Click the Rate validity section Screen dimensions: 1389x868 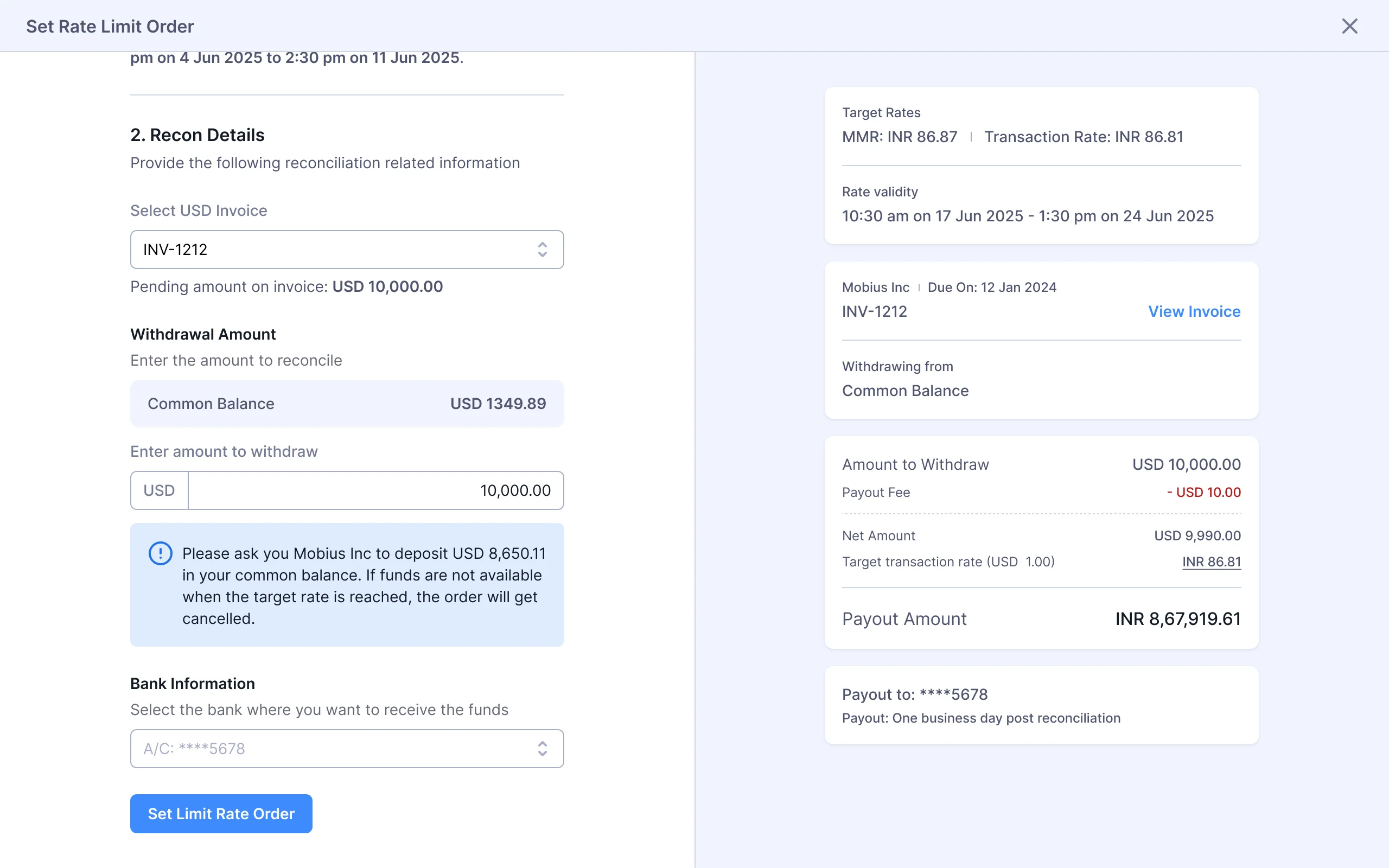[1041, 205]
